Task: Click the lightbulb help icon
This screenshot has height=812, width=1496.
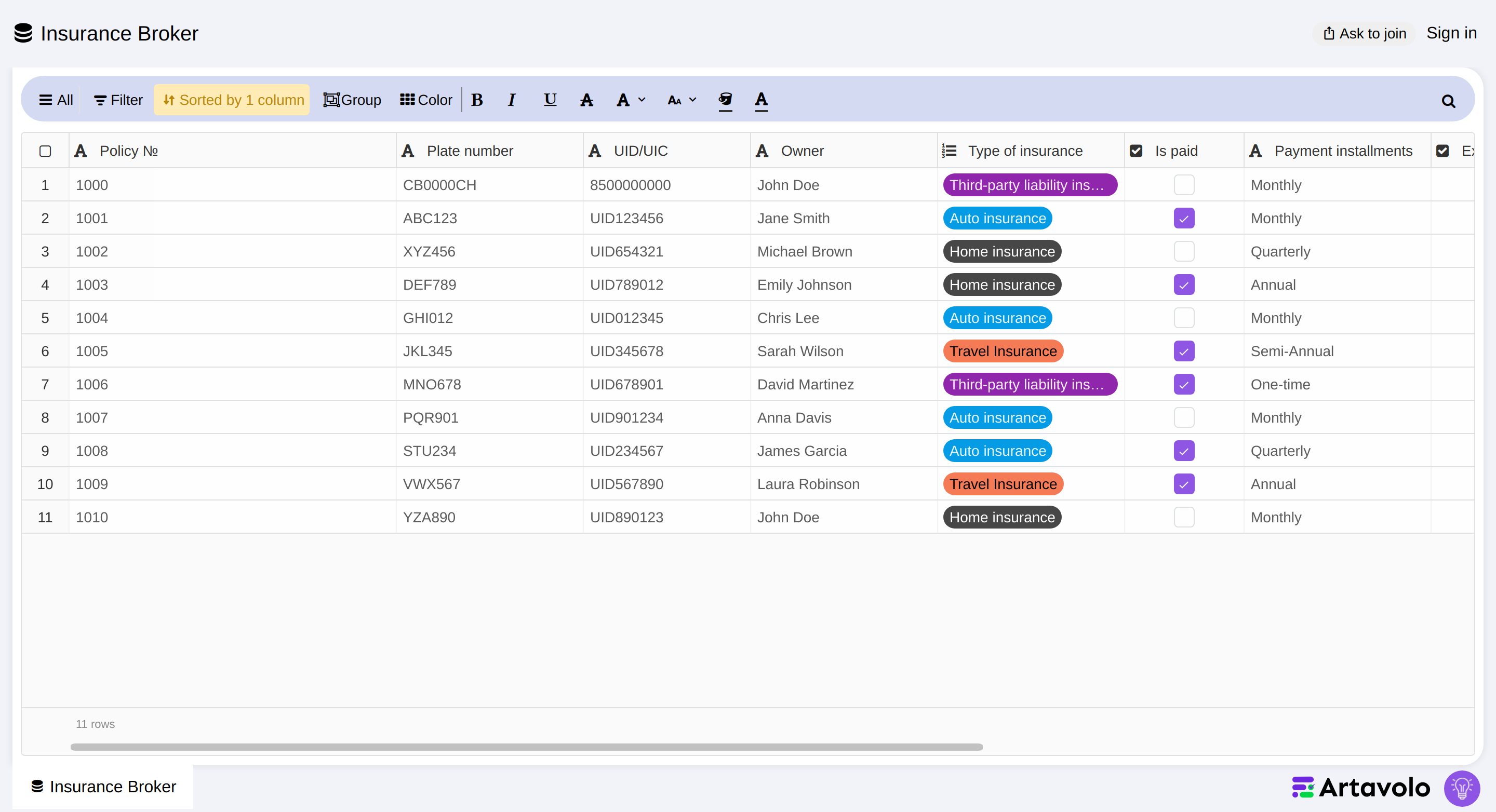Action: (x=1462, y=788)
